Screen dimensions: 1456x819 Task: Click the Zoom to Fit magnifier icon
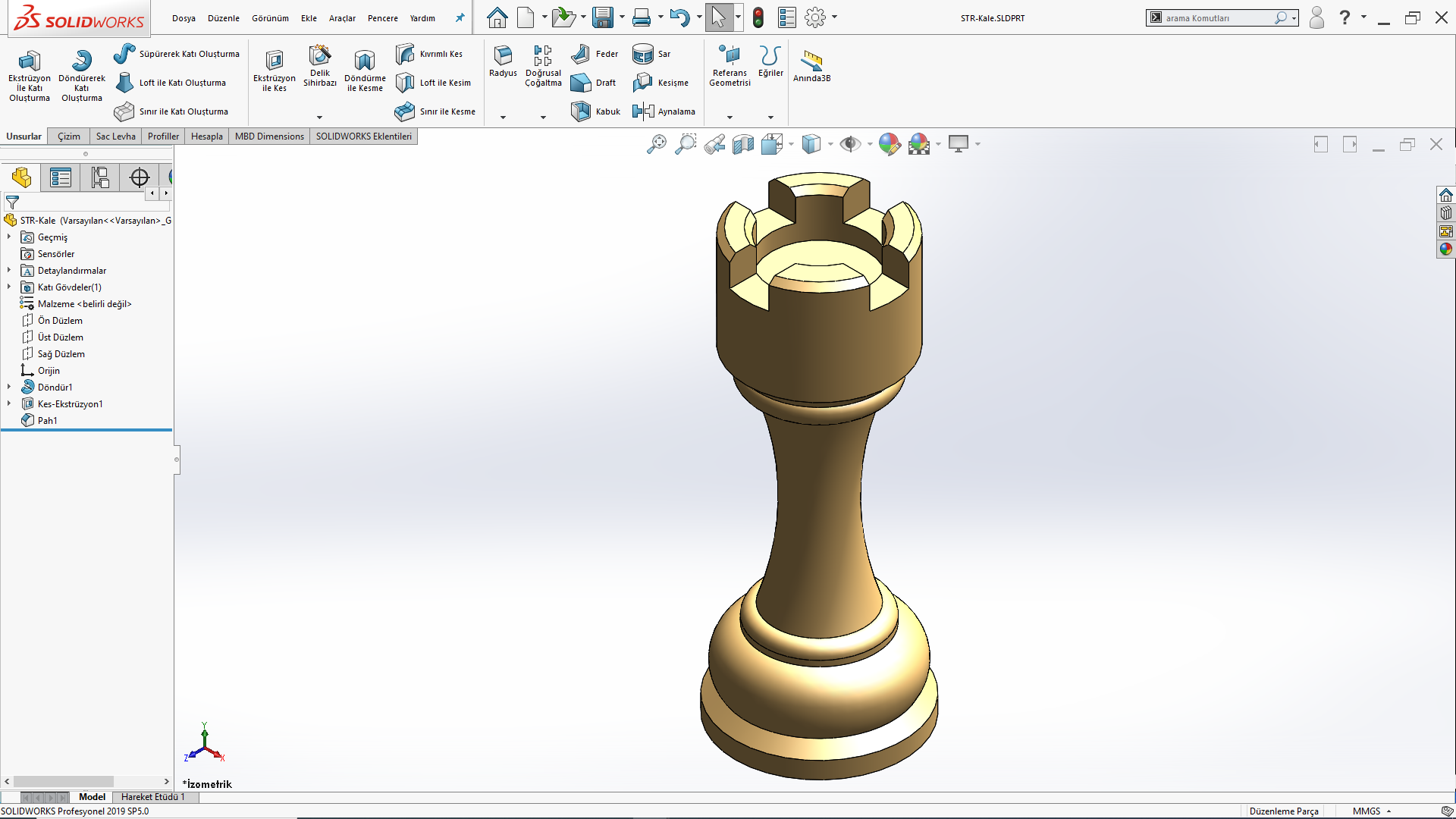[657, 144]
